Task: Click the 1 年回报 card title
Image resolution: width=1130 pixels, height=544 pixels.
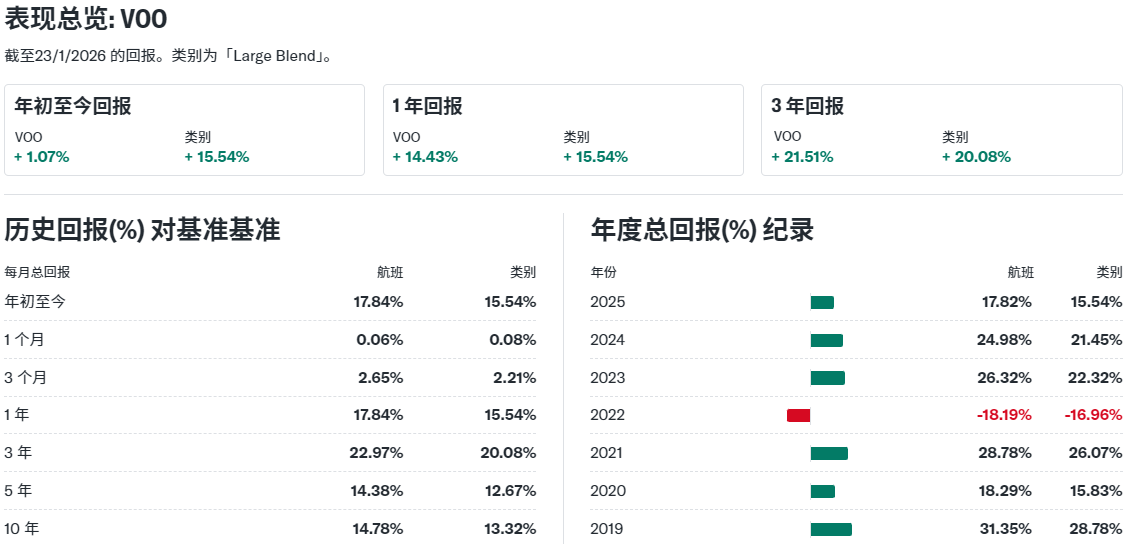Action: pos(427,106)
